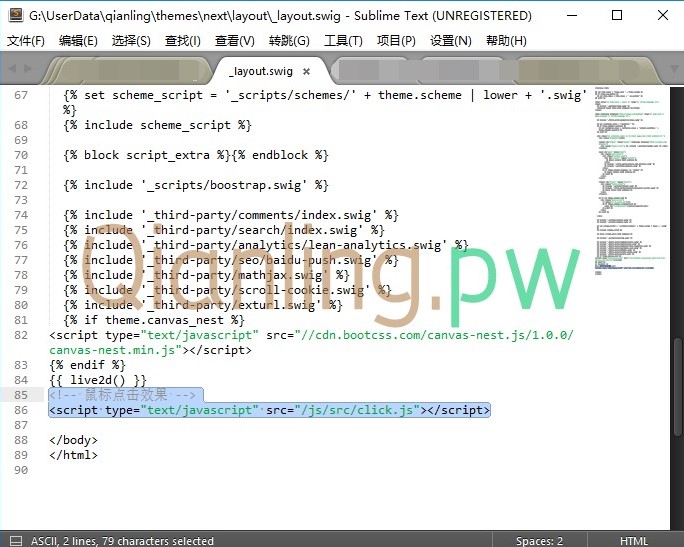Open the HTML syntax selector
684x547 pixels.
tap(634, 541)
